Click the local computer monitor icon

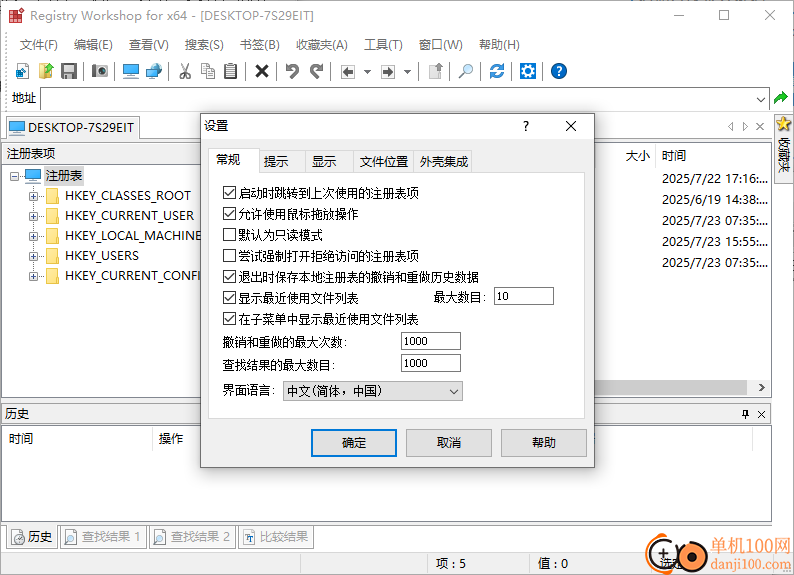(131, 71)
